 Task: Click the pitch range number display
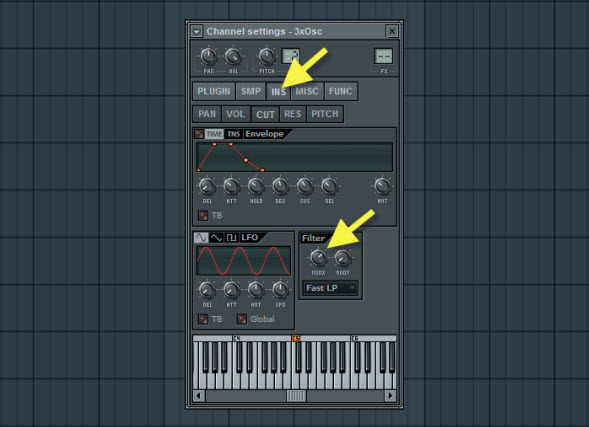291,56
